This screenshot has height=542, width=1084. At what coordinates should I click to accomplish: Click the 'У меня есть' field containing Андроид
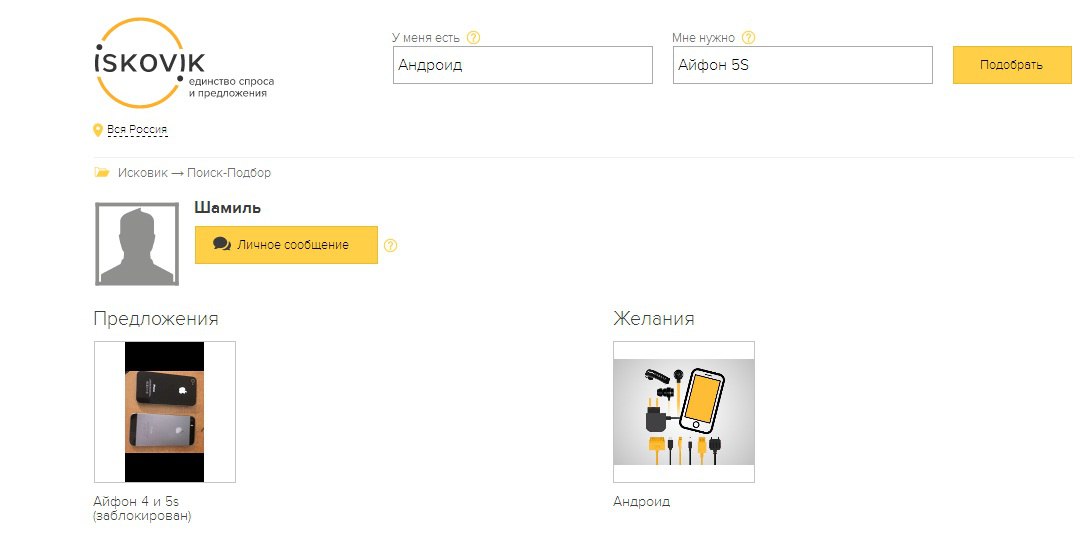click(523, 65)
